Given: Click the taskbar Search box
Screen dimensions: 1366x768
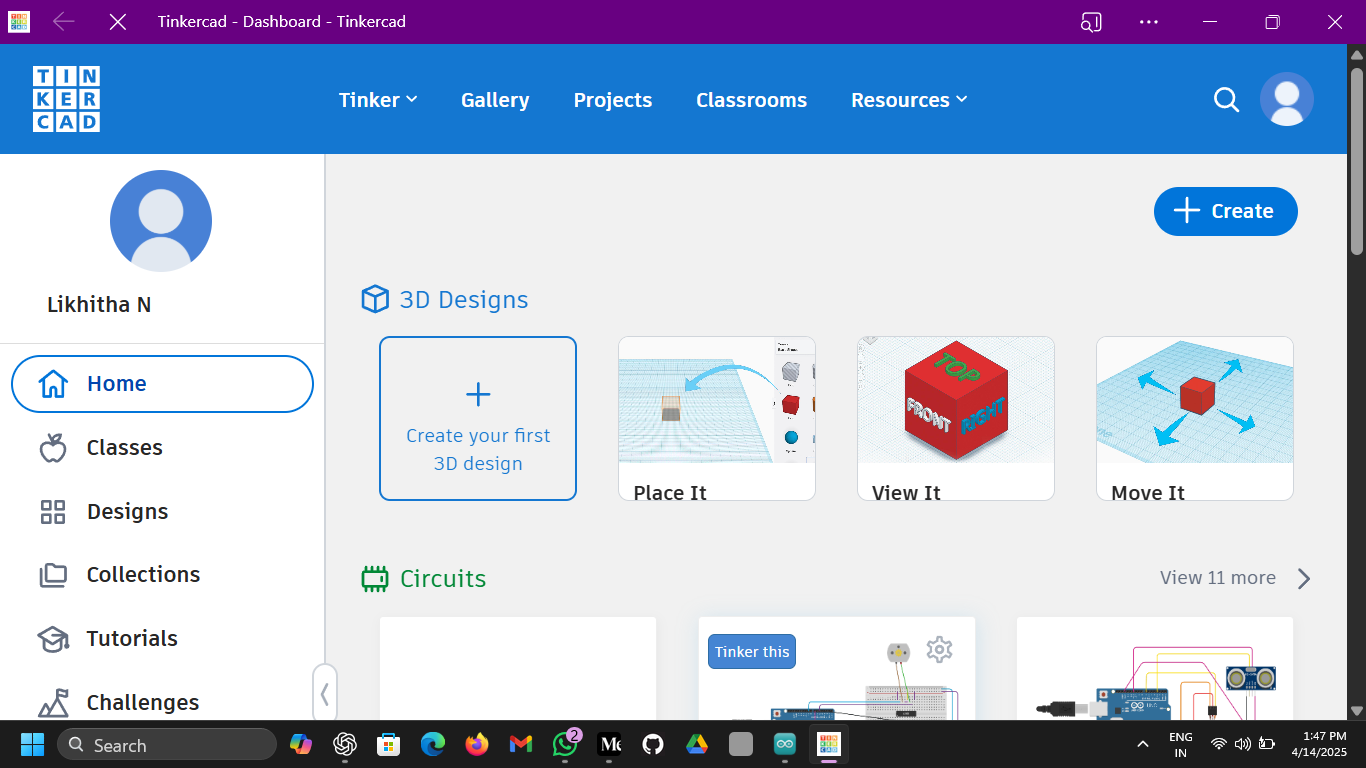Looking at the screenshot, I should 167,745.
